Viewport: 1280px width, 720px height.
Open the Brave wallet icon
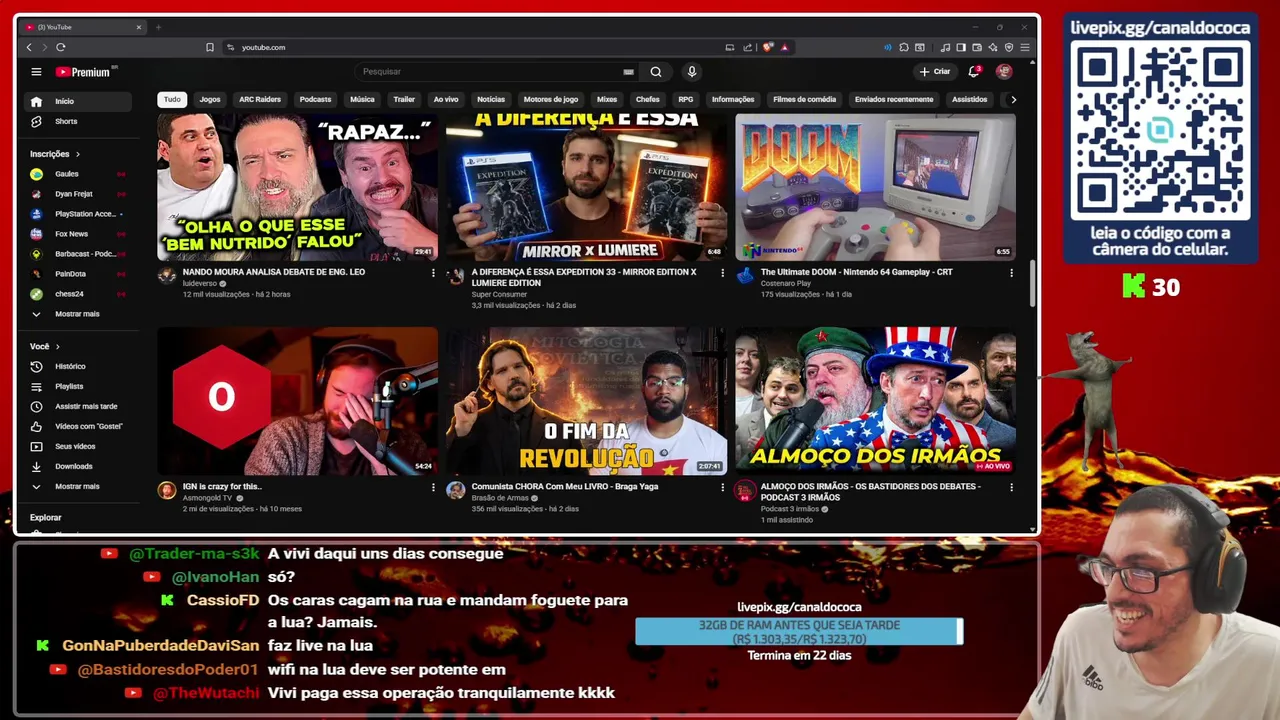point(977,47)
